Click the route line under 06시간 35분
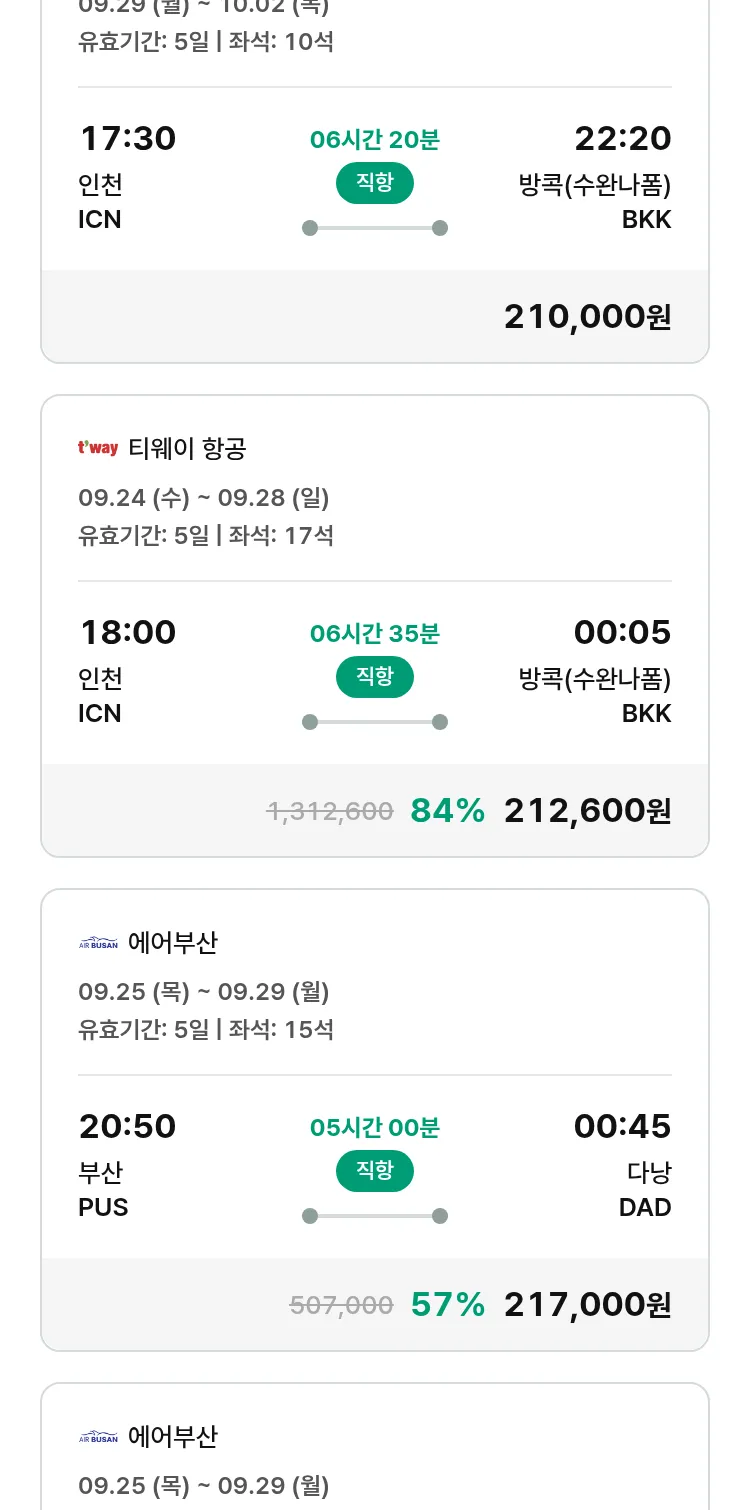Viewport: 750px width, 1510px height. pos(375,722)
